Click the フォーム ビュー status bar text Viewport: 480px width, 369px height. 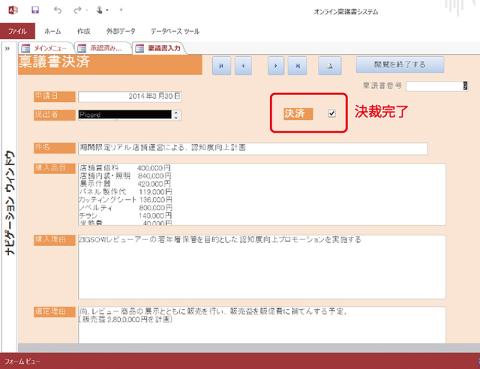(x=22, y=361)
